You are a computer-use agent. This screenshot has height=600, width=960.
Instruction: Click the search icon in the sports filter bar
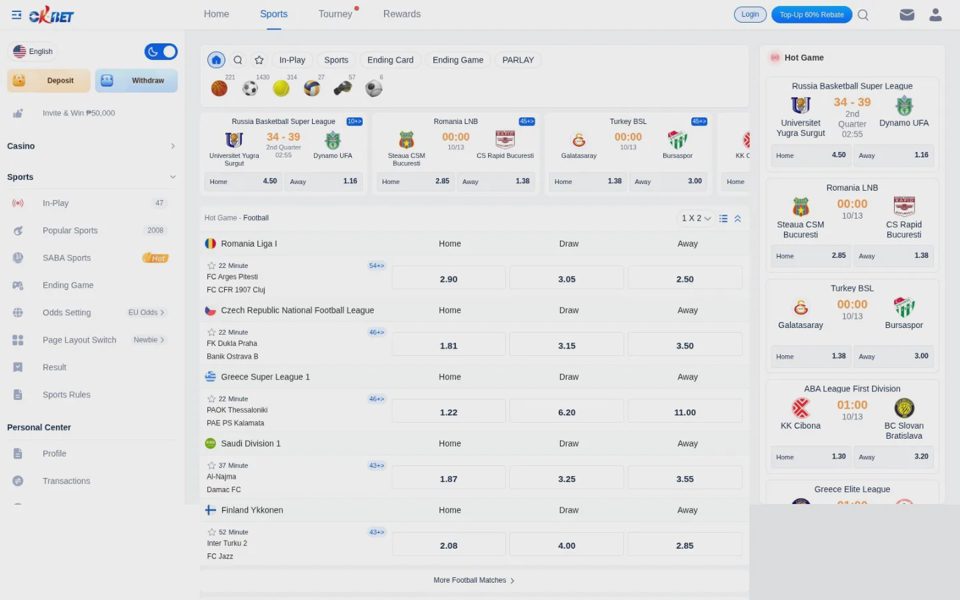click(238, 60)
